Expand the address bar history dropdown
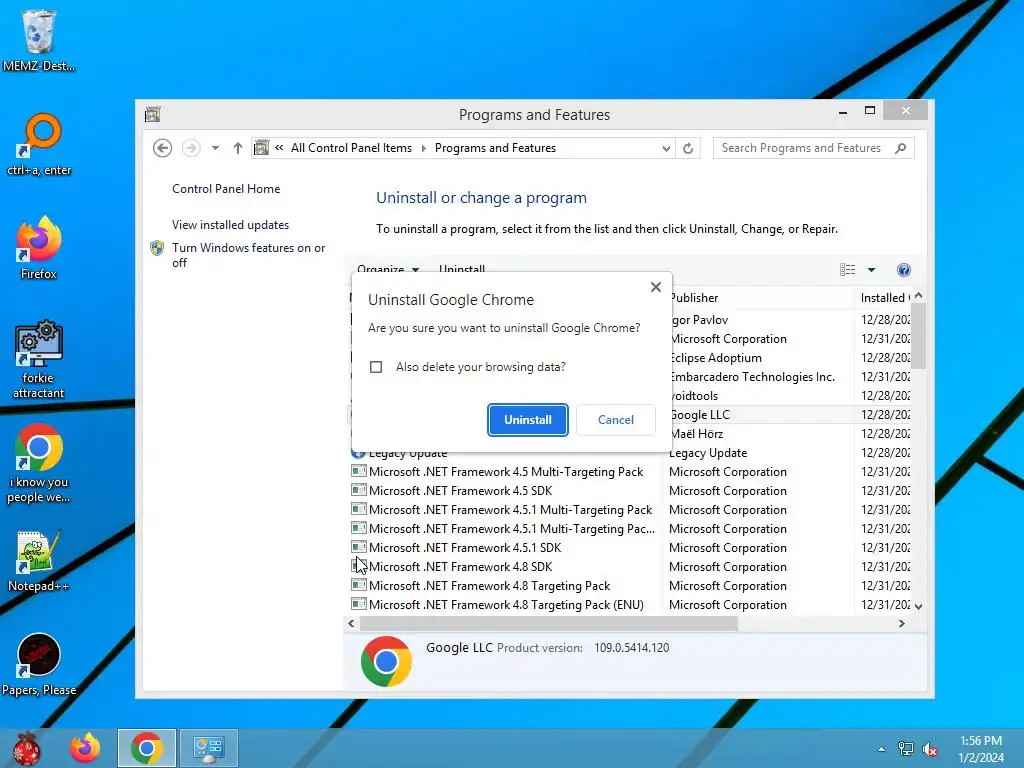Viewport: 1024px width, 768px height. tap(665, 148)
